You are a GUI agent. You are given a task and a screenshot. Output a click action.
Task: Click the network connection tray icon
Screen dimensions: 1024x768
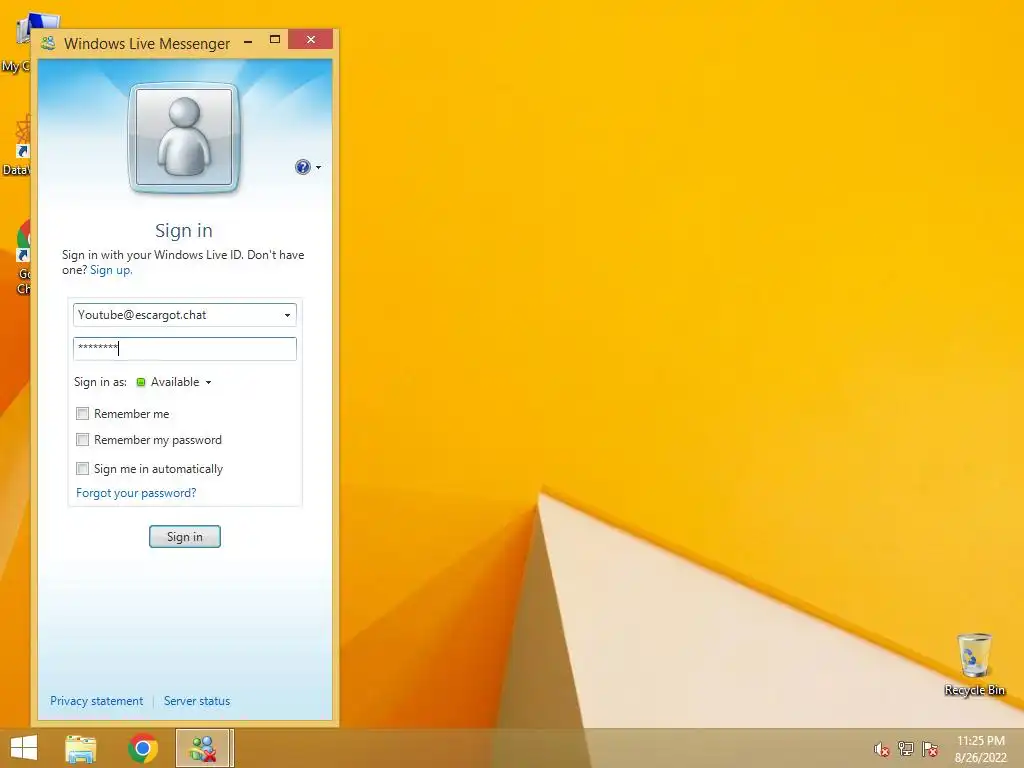[906, 749]
